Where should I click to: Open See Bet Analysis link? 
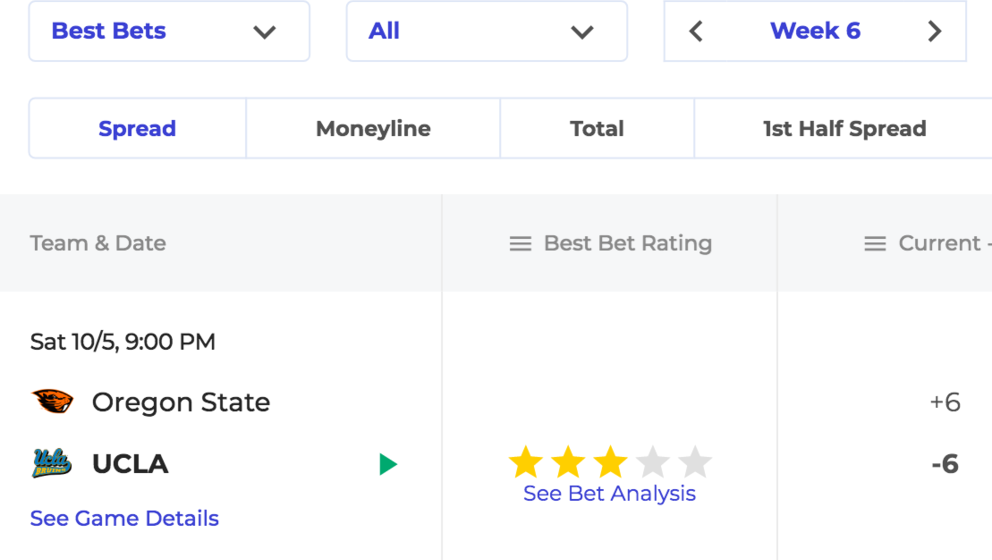(x=609, y=494)
